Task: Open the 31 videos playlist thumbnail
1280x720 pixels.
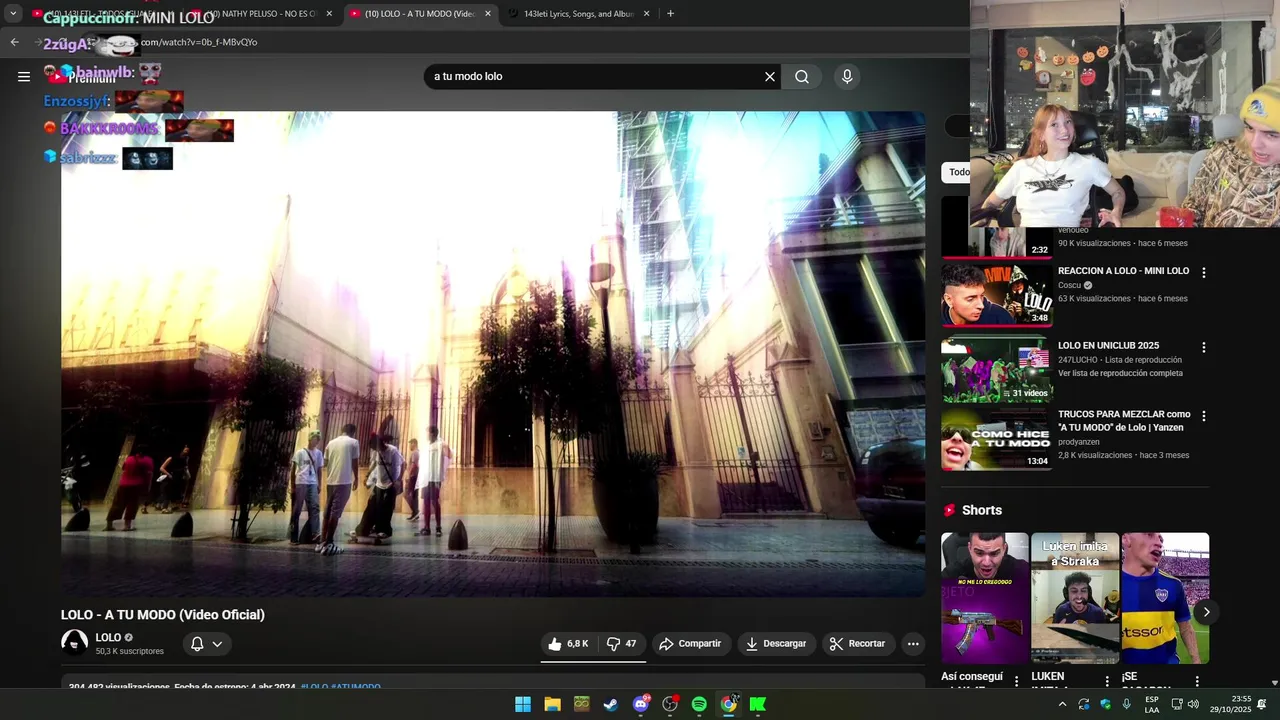Action: coord(996,370)
